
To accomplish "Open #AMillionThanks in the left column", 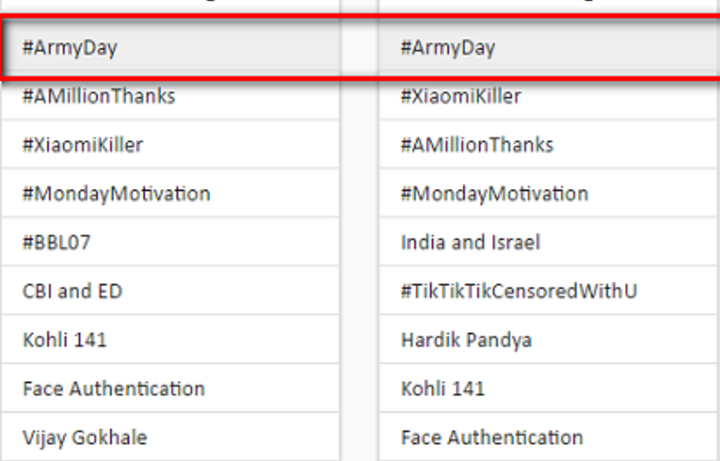I will click(x=99, y=96).
